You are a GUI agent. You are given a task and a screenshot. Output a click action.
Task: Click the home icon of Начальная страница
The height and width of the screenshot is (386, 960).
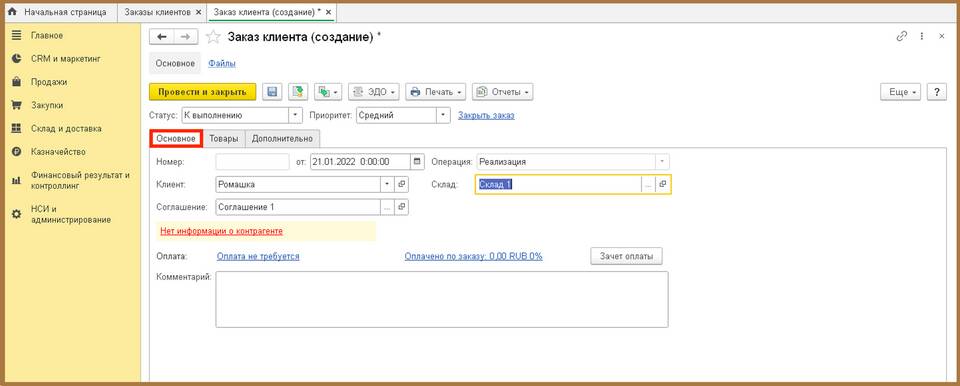tap(12, 12)
